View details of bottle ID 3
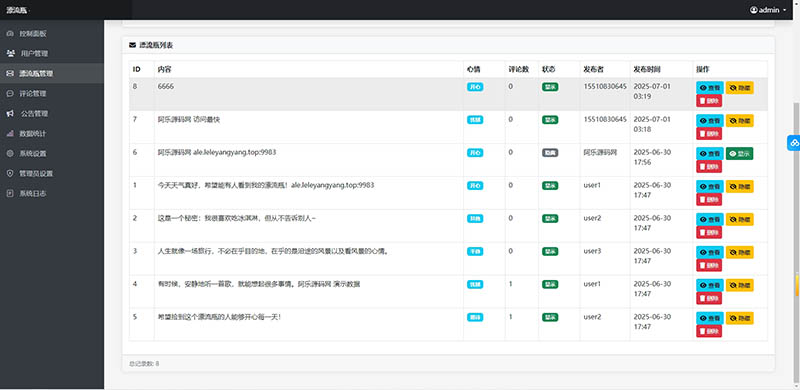 pyautogui.click(x=710, y=253)
